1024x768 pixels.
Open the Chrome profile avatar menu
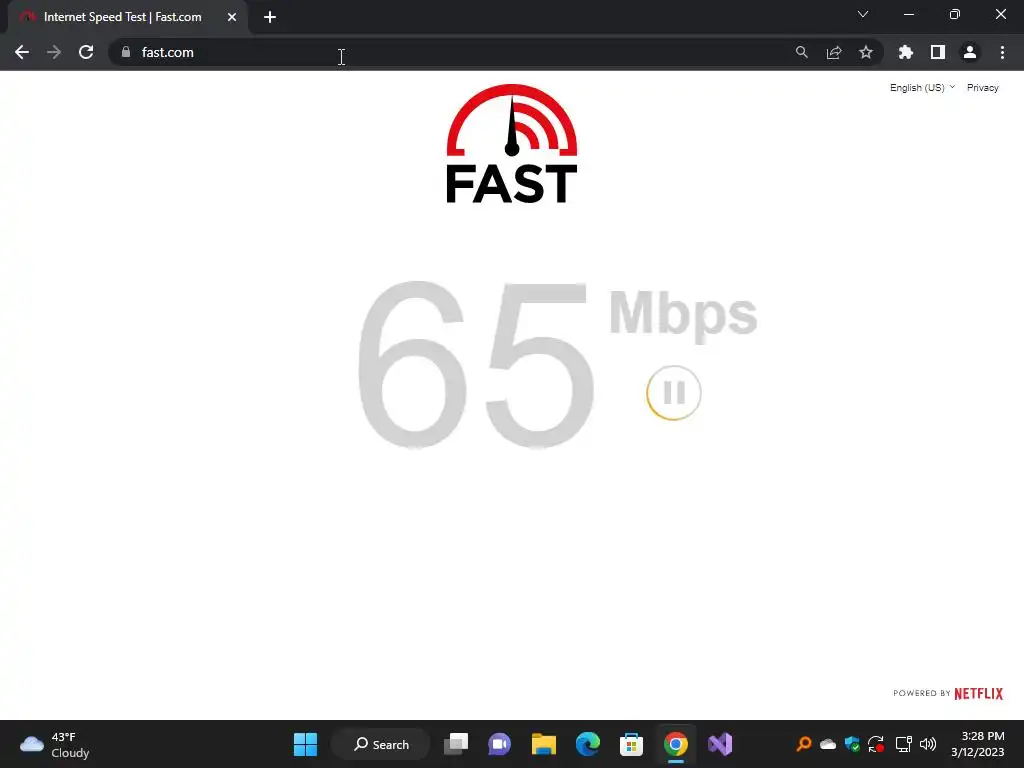tap(969, 52)
